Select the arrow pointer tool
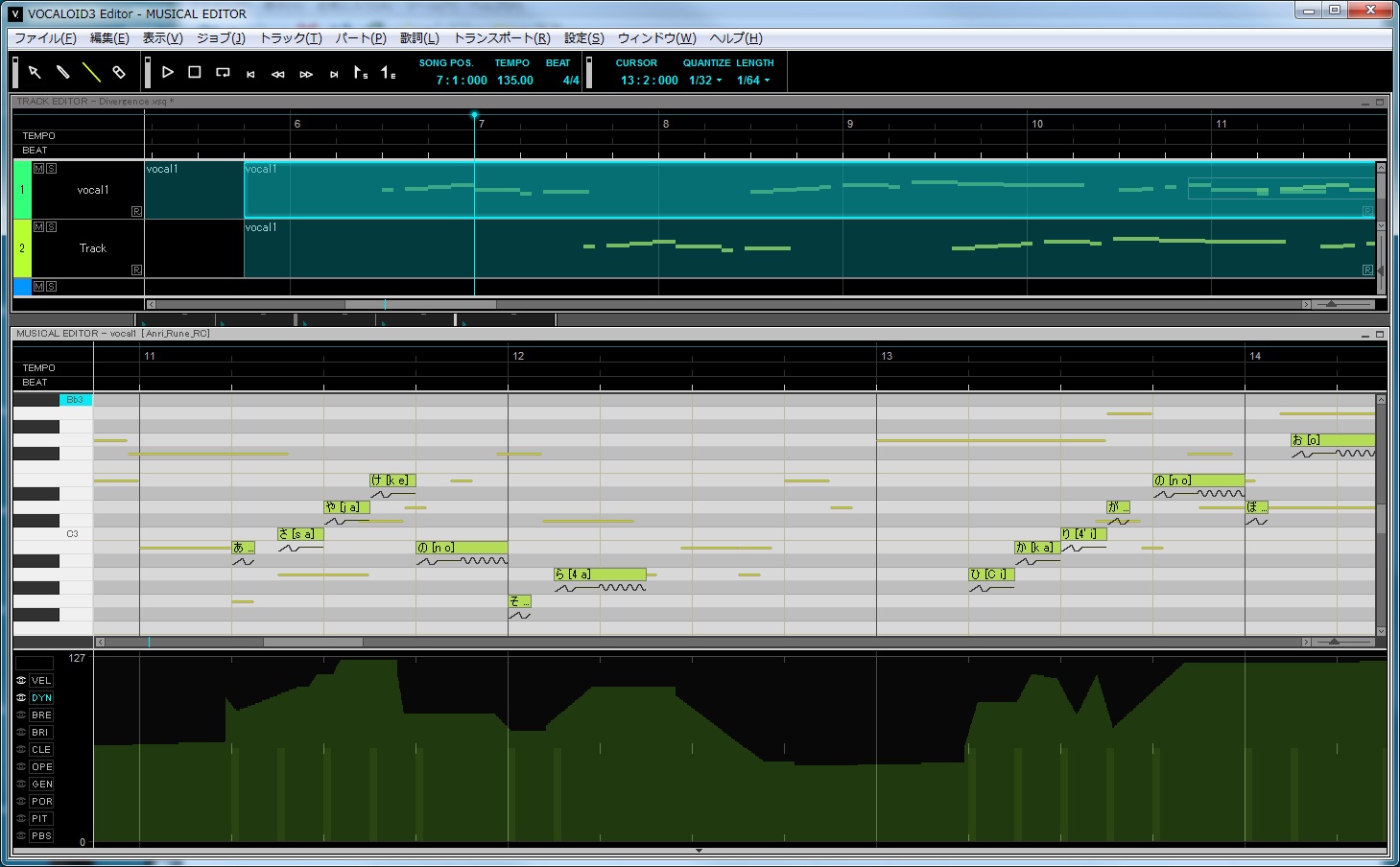The width and height of the screenshot is (1400, 867). tap(35, 72)
